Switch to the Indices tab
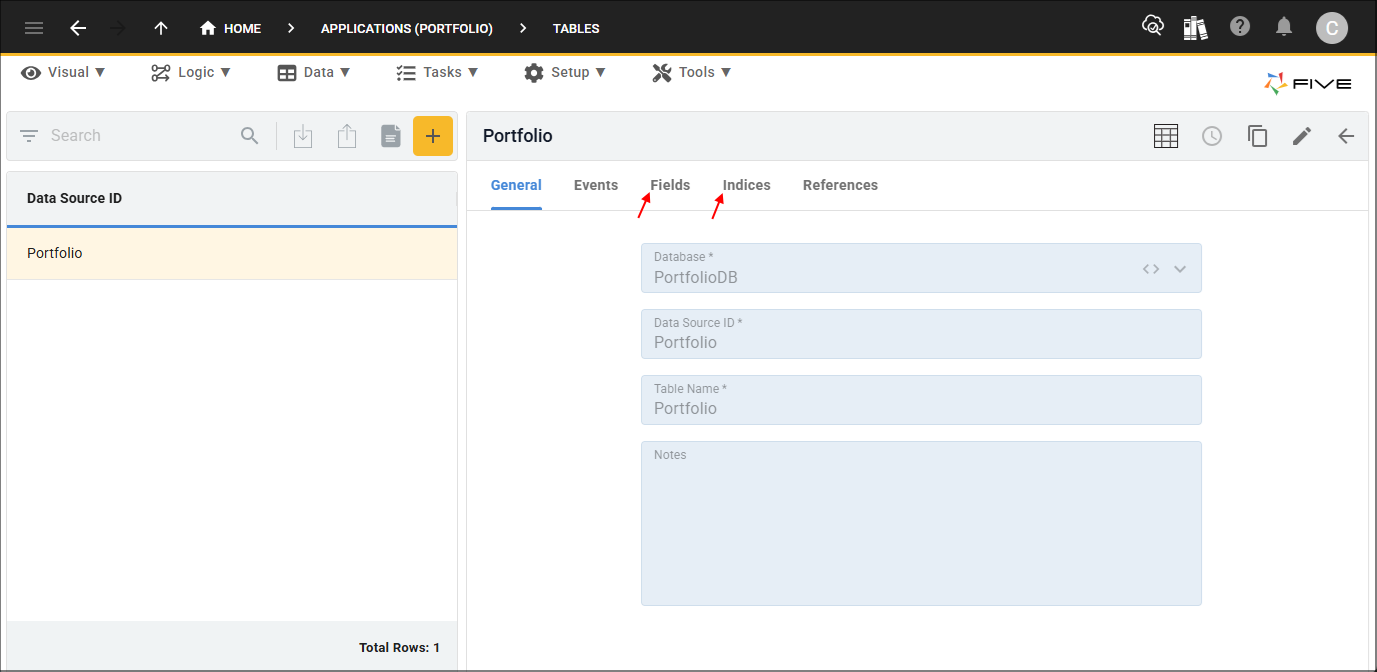 pos(746,184)
